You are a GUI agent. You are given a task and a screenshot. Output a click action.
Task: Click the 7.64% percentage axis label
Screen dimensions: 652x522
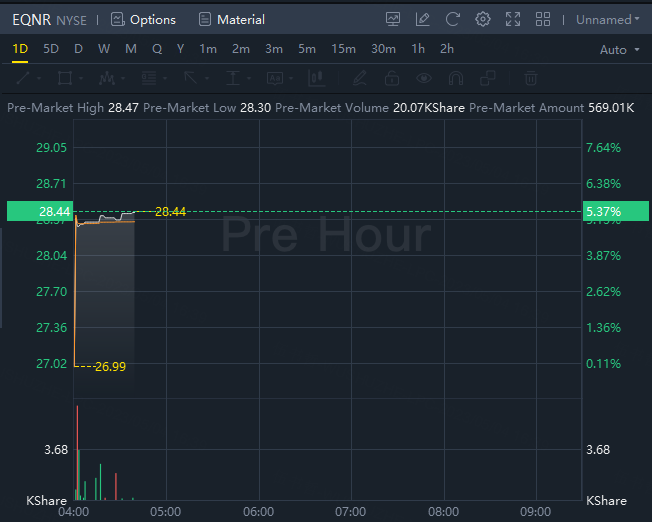(603, 148)
